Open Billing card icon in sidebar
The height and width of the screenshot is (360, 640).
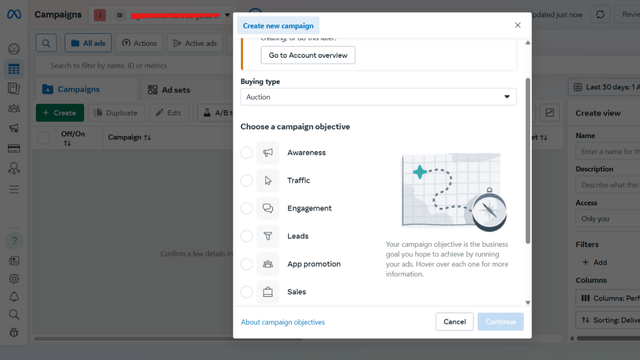pyautogui.click(x=14, y=148)
